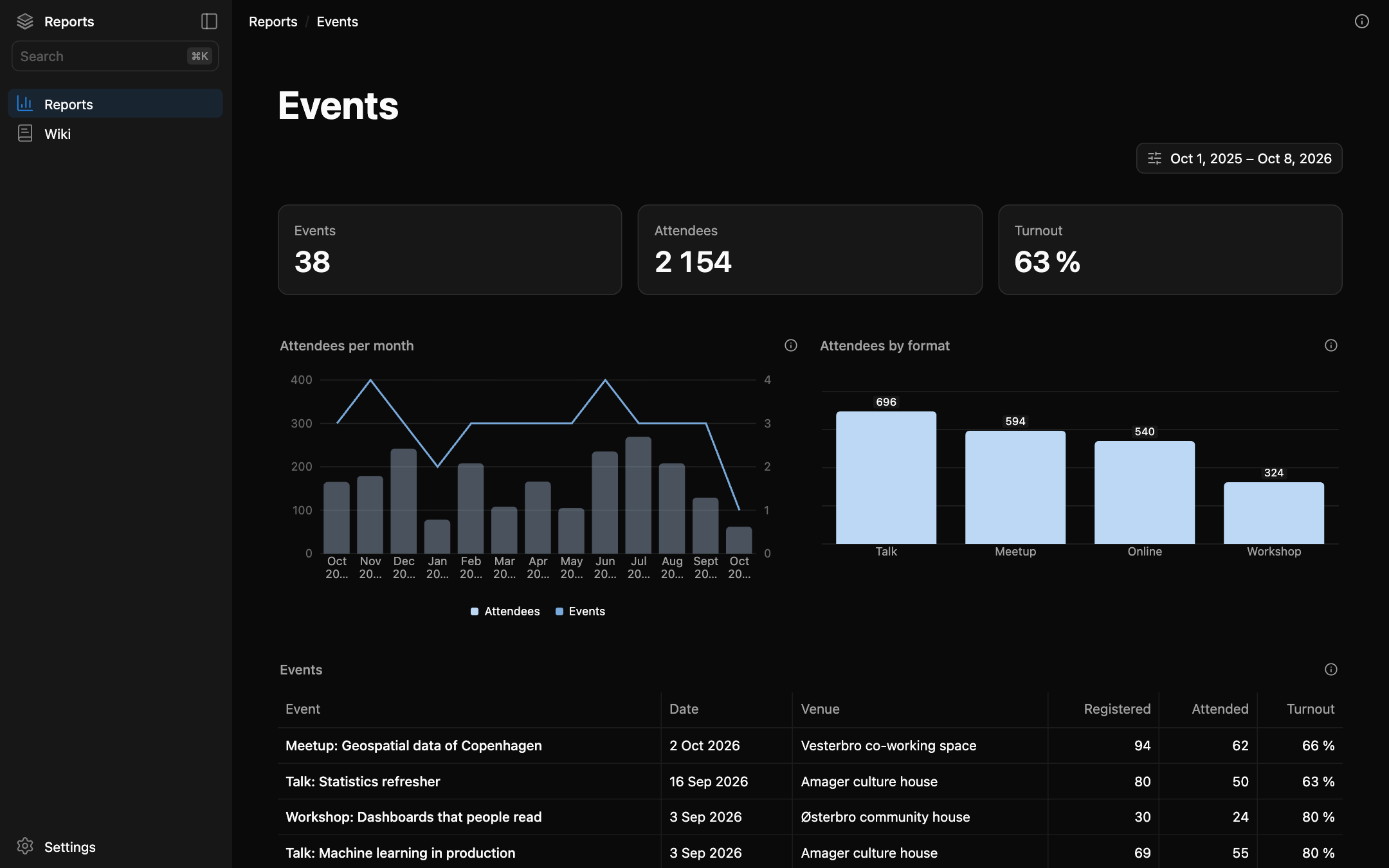Toggle the Attendees legend series
The image size is (1389, 868).
505,611
